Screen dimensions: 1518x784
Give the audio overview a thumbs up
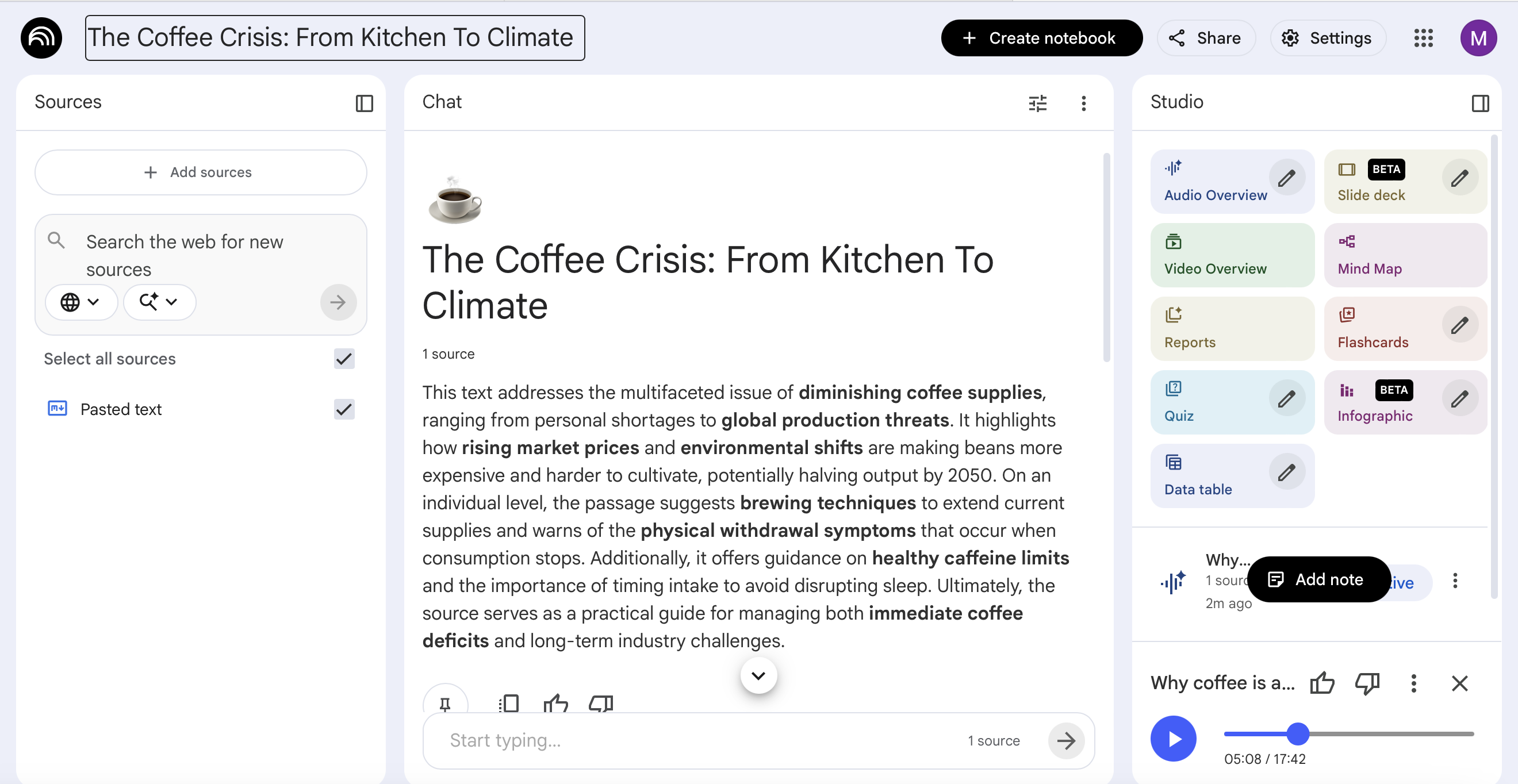(x=1322, y=683)
